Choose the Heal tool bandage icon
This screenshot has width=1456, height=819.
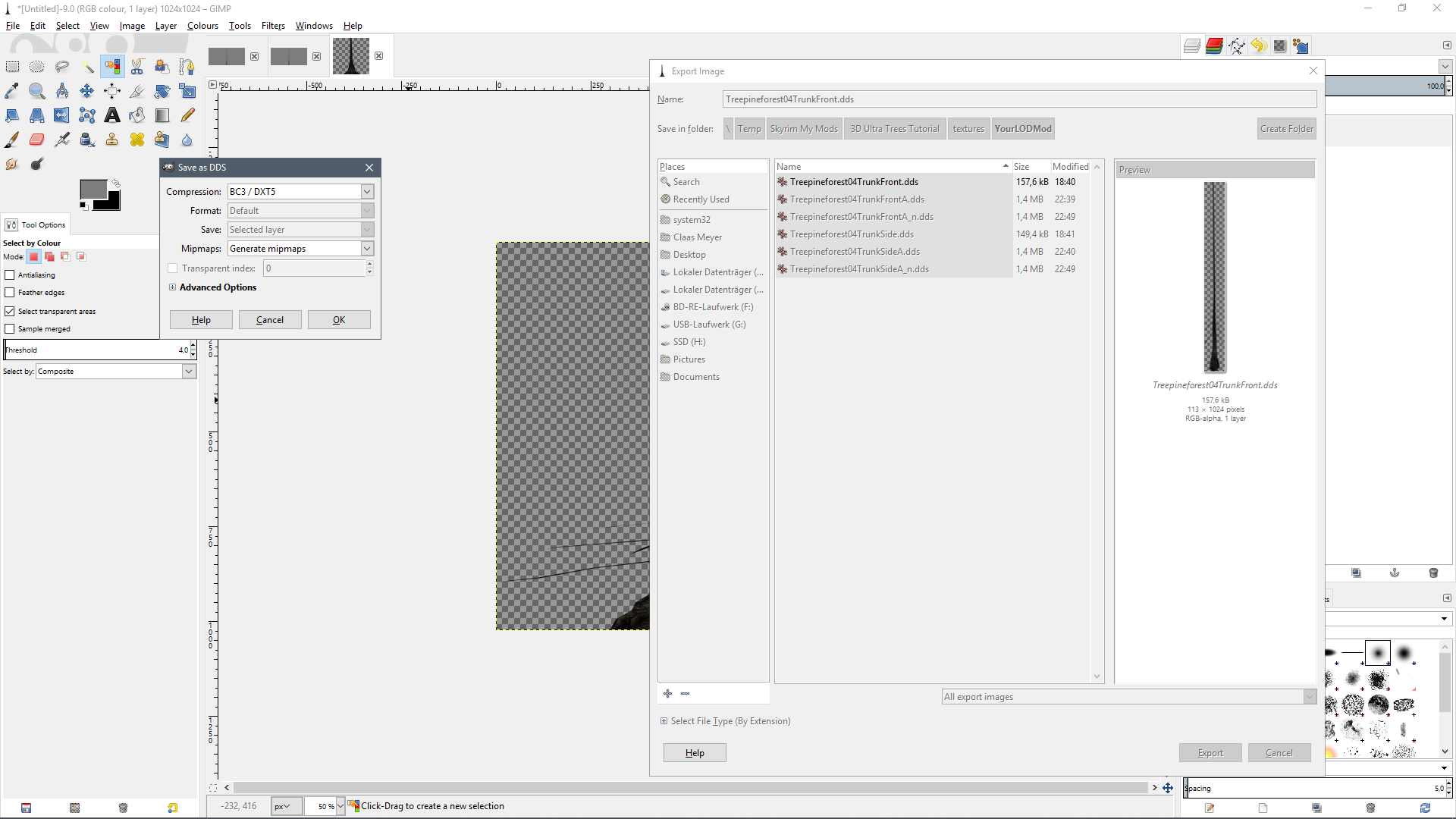137,140
